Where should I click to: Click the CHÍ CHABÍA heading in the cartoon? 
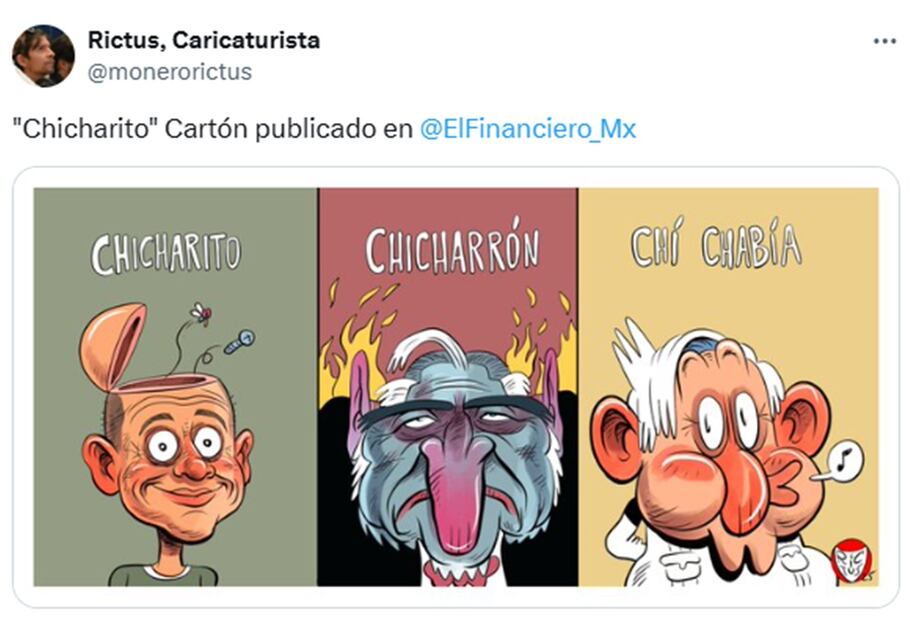[717, 244]
